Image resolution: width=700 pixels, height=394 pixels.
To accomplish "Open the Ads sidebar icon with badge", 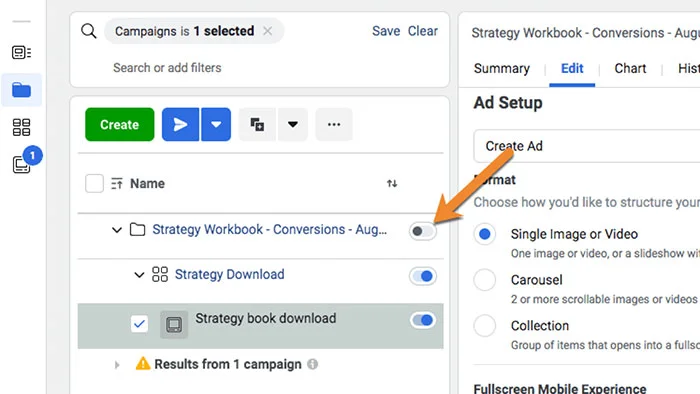I will tap(21, 165).
